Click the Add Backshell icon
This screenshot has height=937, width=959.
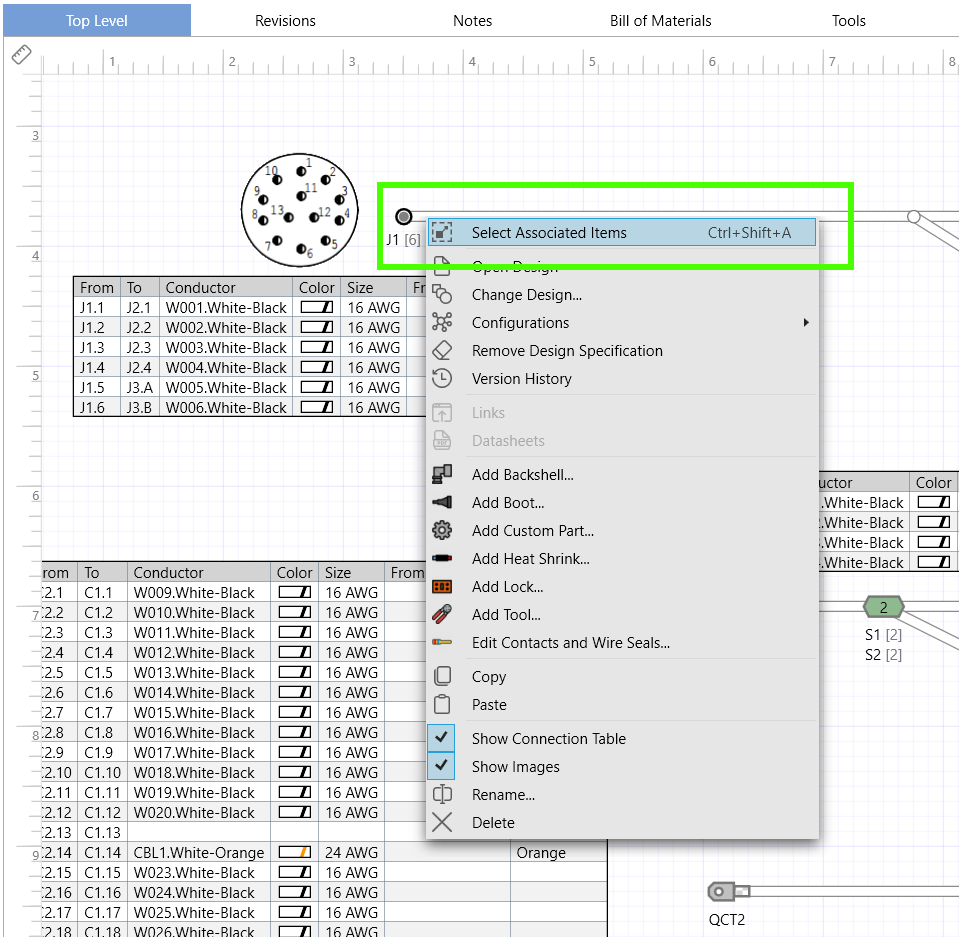click(x=442, y=475)
